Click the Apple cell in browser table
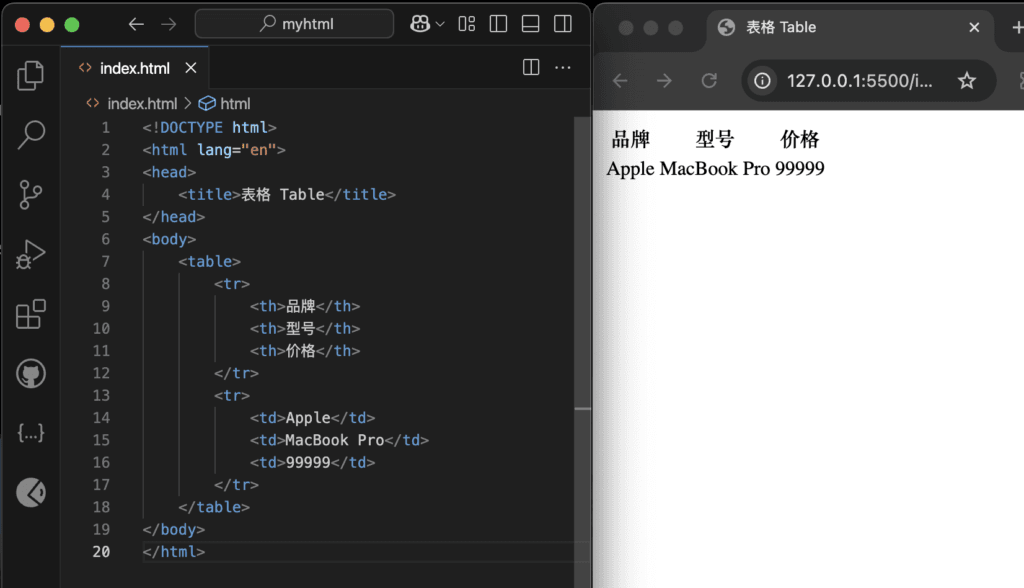This screenshot has width=1024, height=588. pyautogui.click(x=630, y=169)
